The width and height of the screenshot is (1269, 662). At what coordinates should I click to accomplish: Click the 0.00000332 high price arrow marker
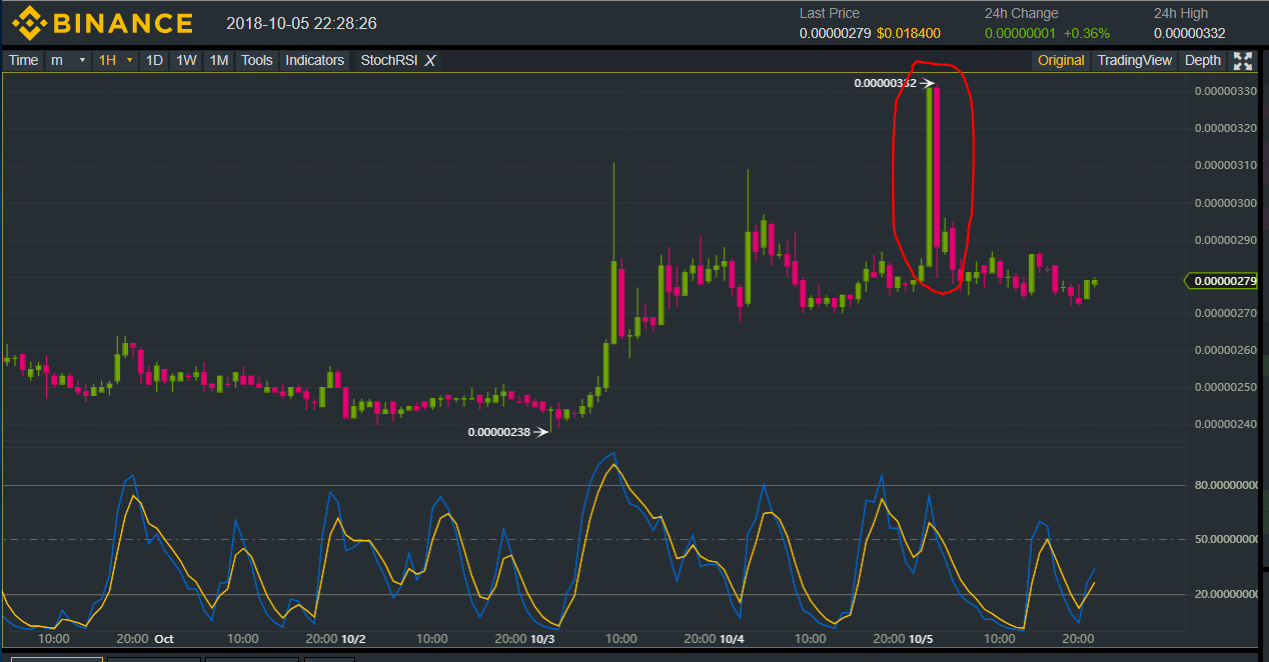point(926,83)
